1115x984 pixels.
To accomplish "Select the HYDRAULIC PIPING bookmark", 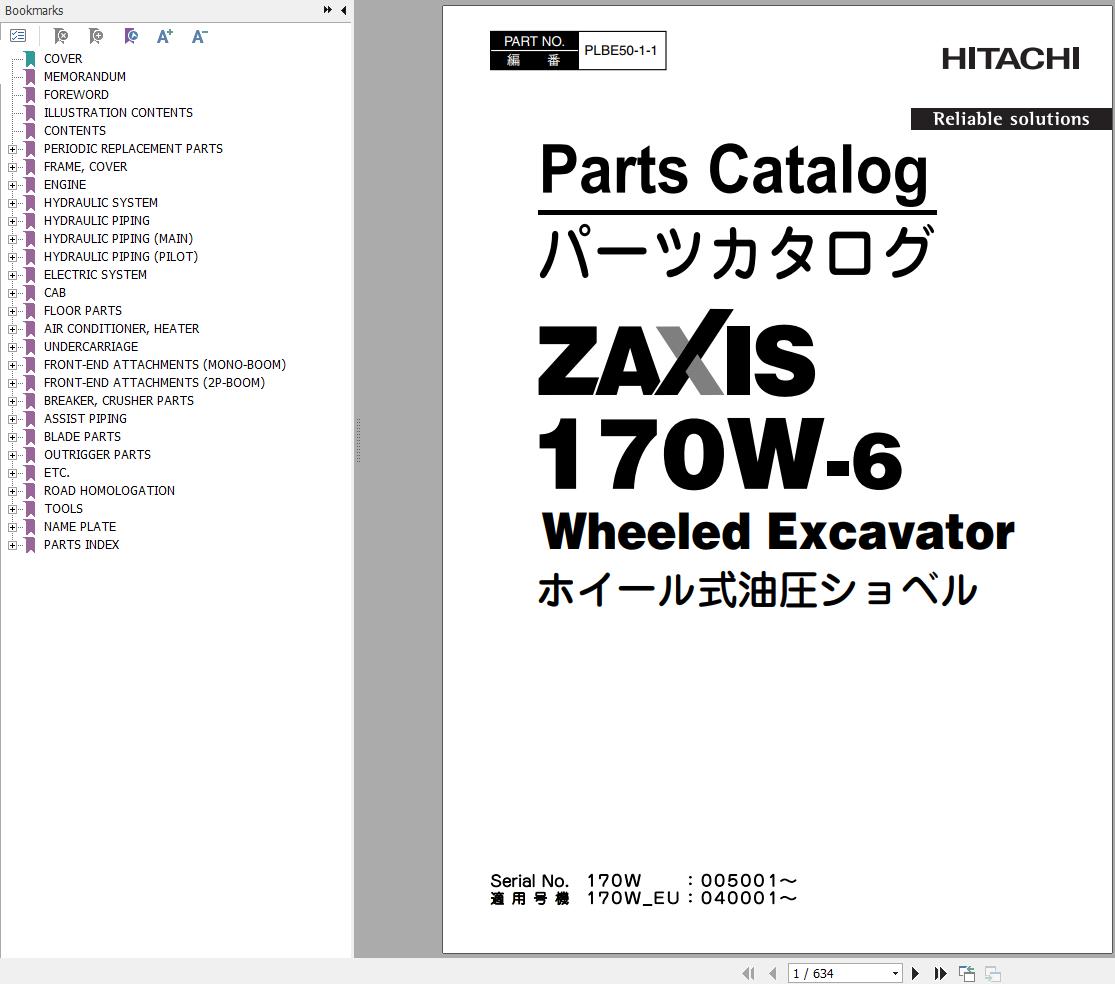I will pos(97,220).
